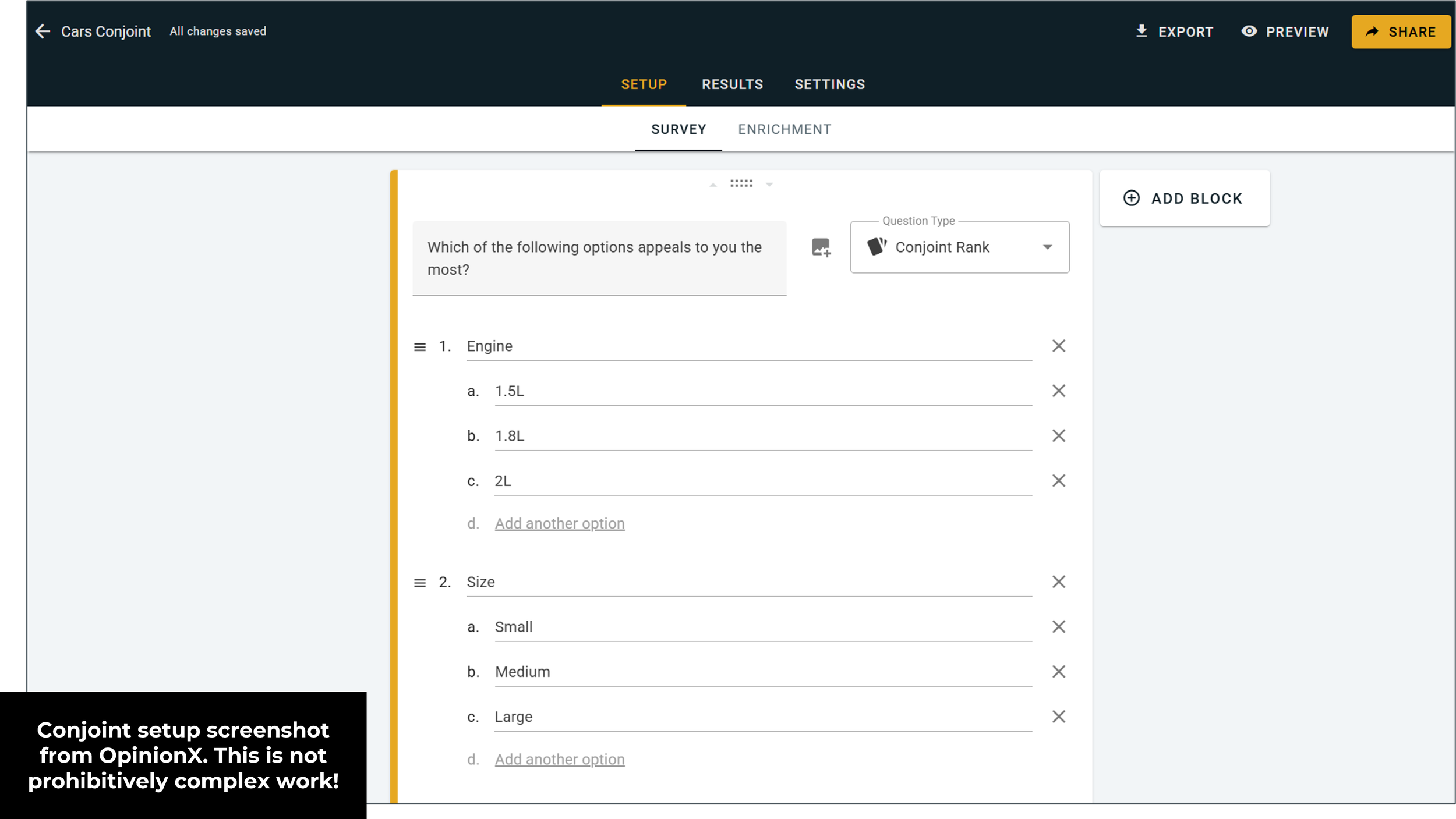Click the ADD BLOCK button
The height and width of the screenshot is (819, 1456).
1184,198
